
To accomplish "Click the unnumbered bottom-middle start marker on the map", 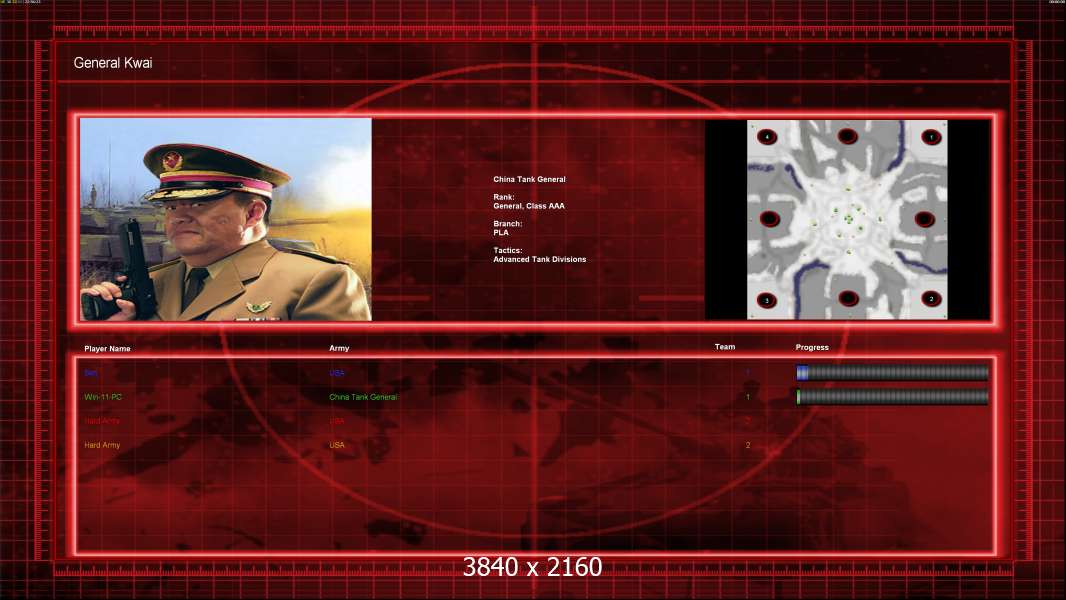I will (848, 298).
